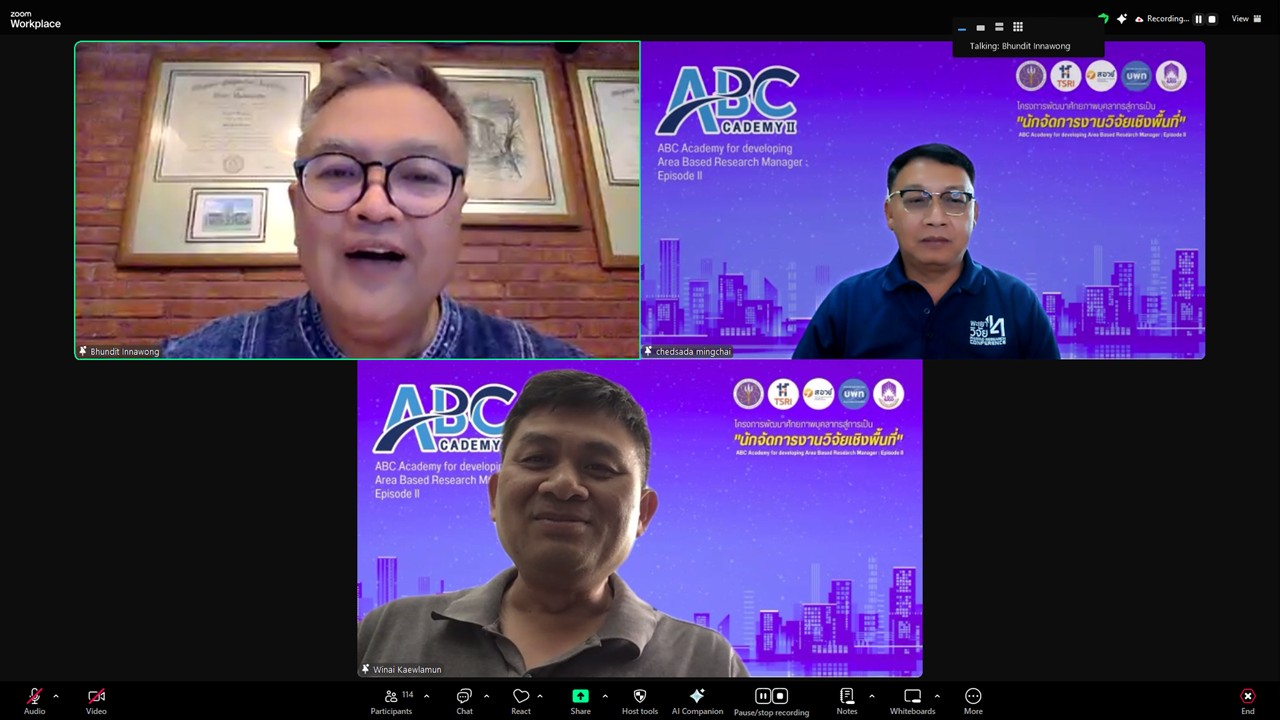This screenshot has width=1280, height=720.
Task: Switch to single active speaker thumbnail view
Action: tap(981, 28)
